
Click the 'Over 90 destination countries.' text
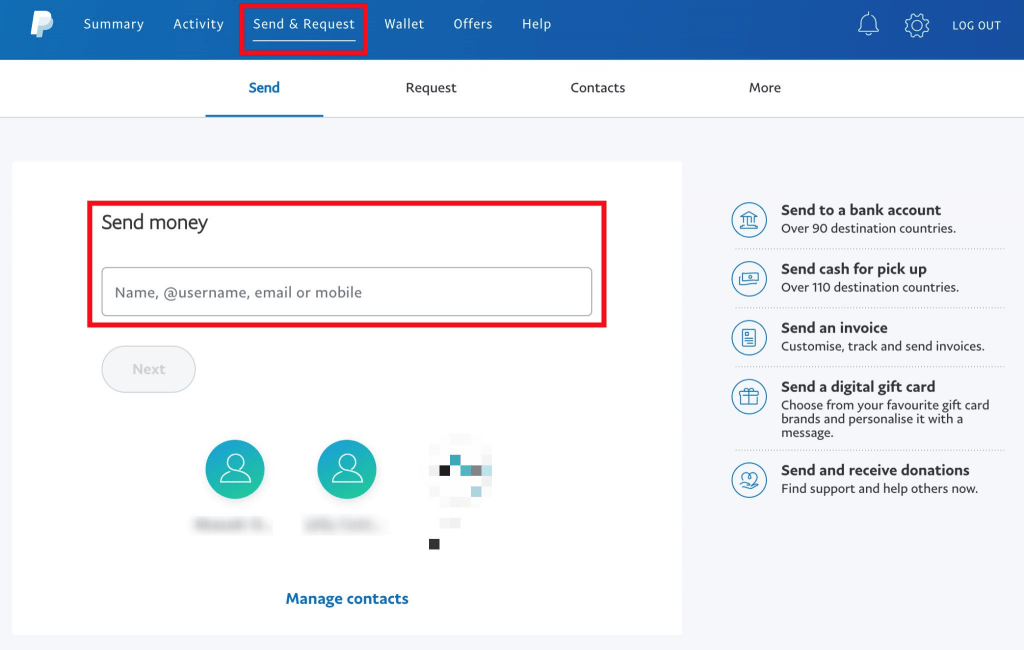(869, 229)
